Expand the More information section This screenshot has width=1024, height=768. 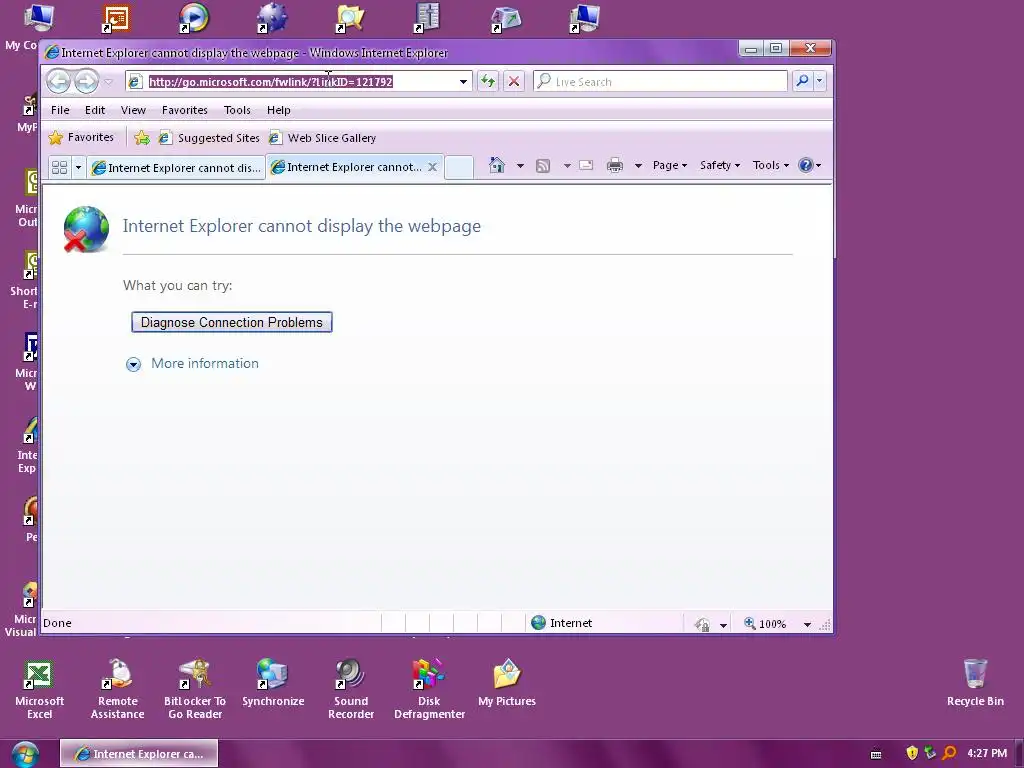pyautogui.click(x=133, y=364)
